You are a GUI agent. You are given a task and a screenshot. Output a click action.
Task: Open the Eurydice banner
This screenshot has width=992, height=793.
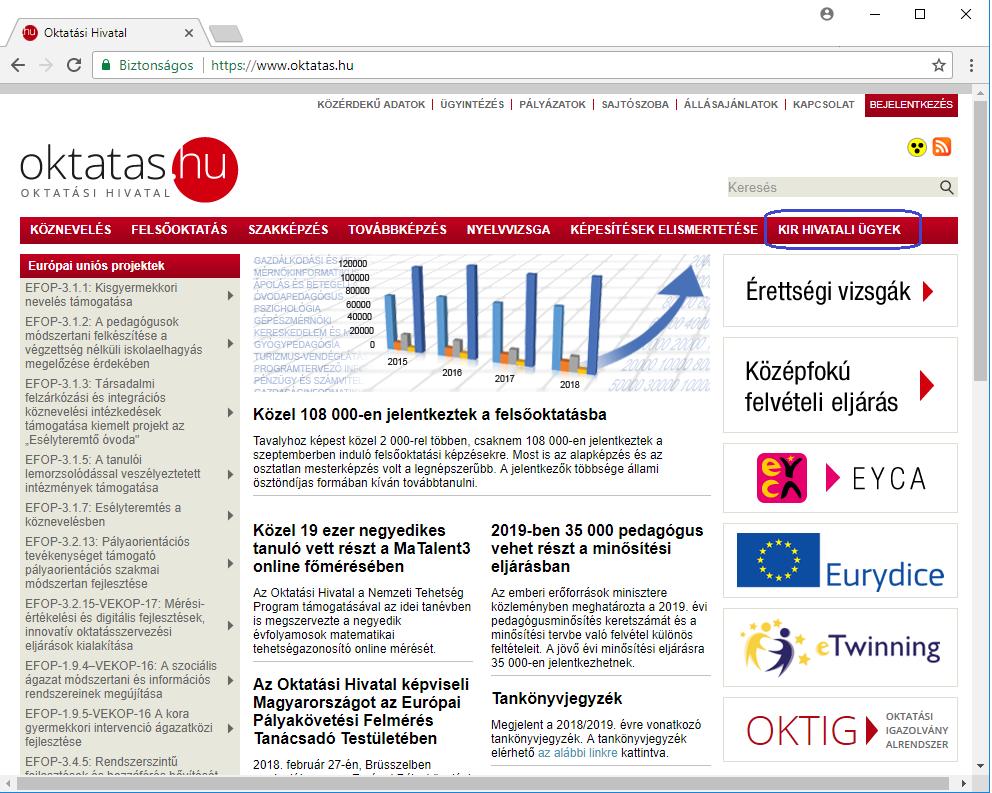click(x=840, y=560)
